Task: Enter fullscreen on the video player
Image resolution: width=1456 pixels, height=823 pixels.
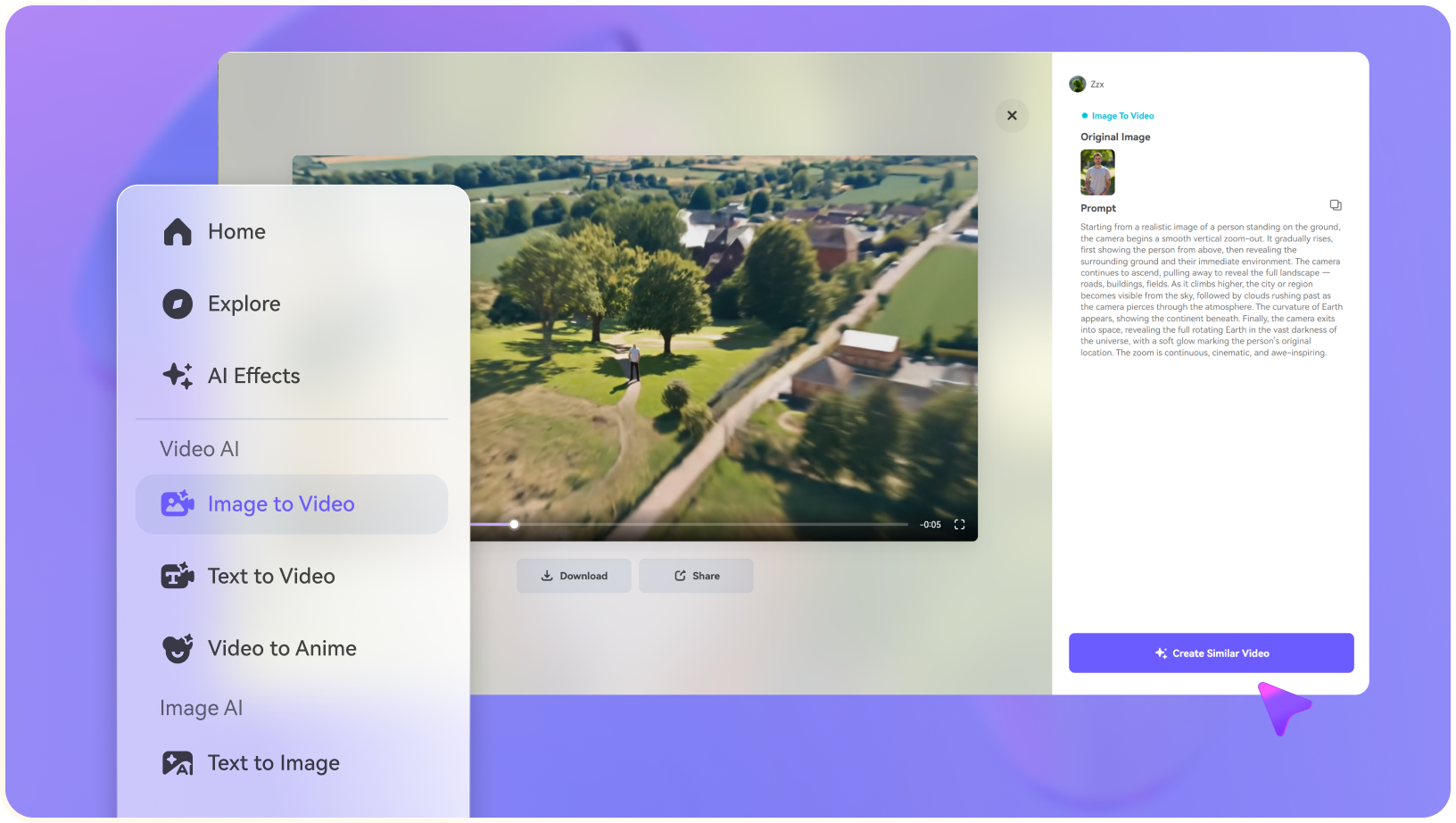Action: click(959, 525)
